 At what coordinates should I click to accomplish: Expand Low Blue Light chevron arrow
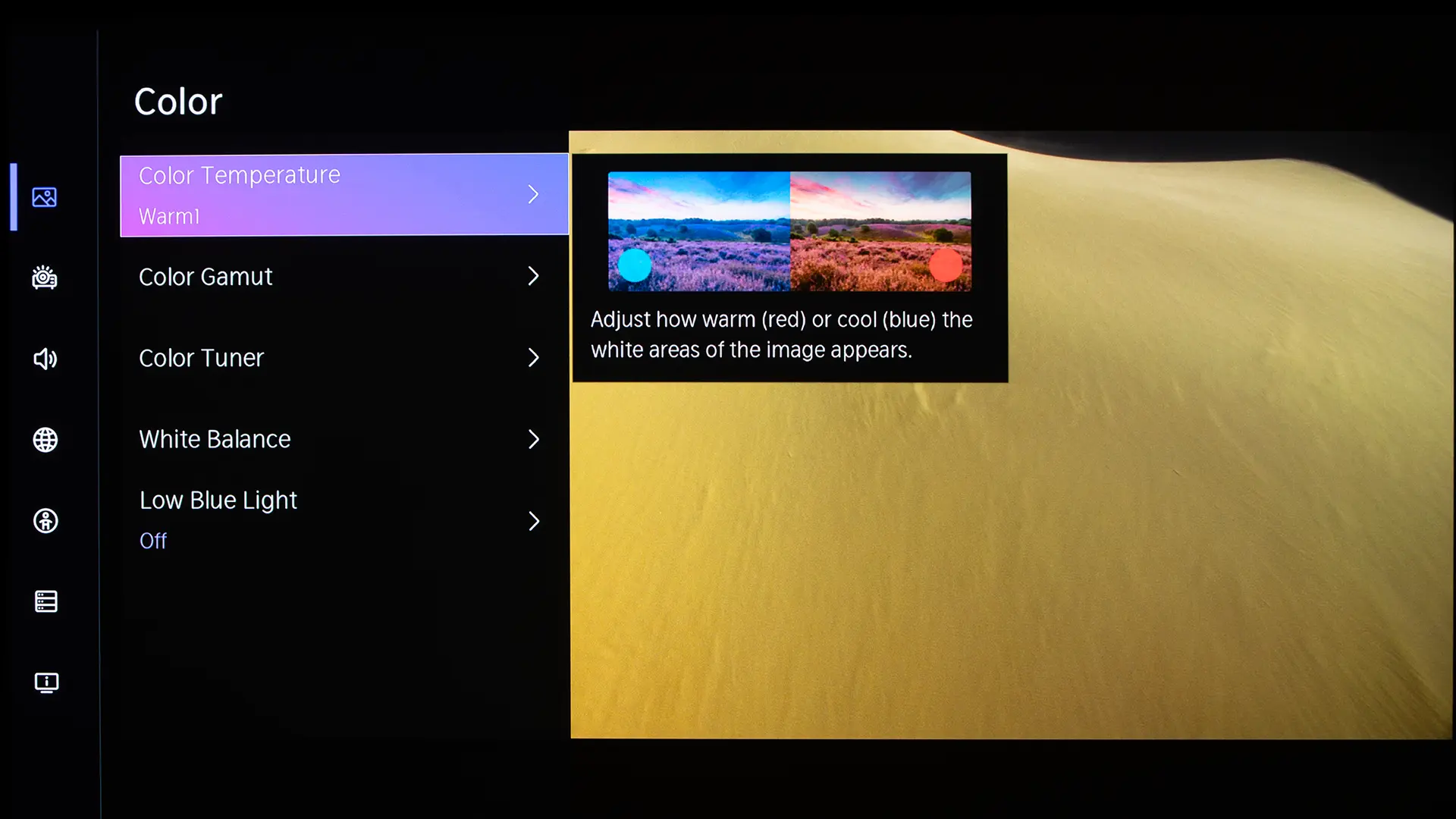point(533,521)
